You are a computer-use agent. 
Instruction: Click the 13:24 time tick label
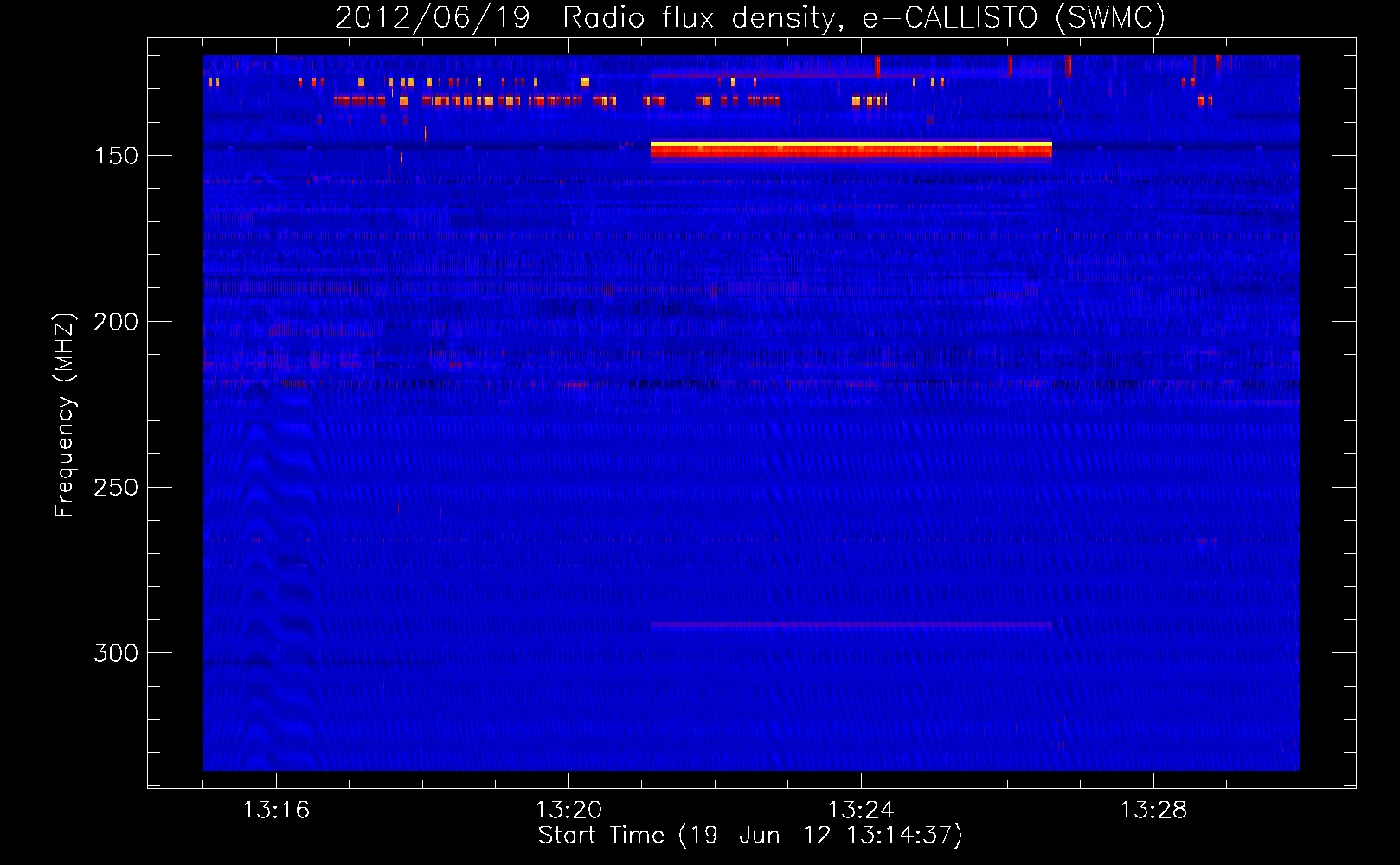pos(861,811)
